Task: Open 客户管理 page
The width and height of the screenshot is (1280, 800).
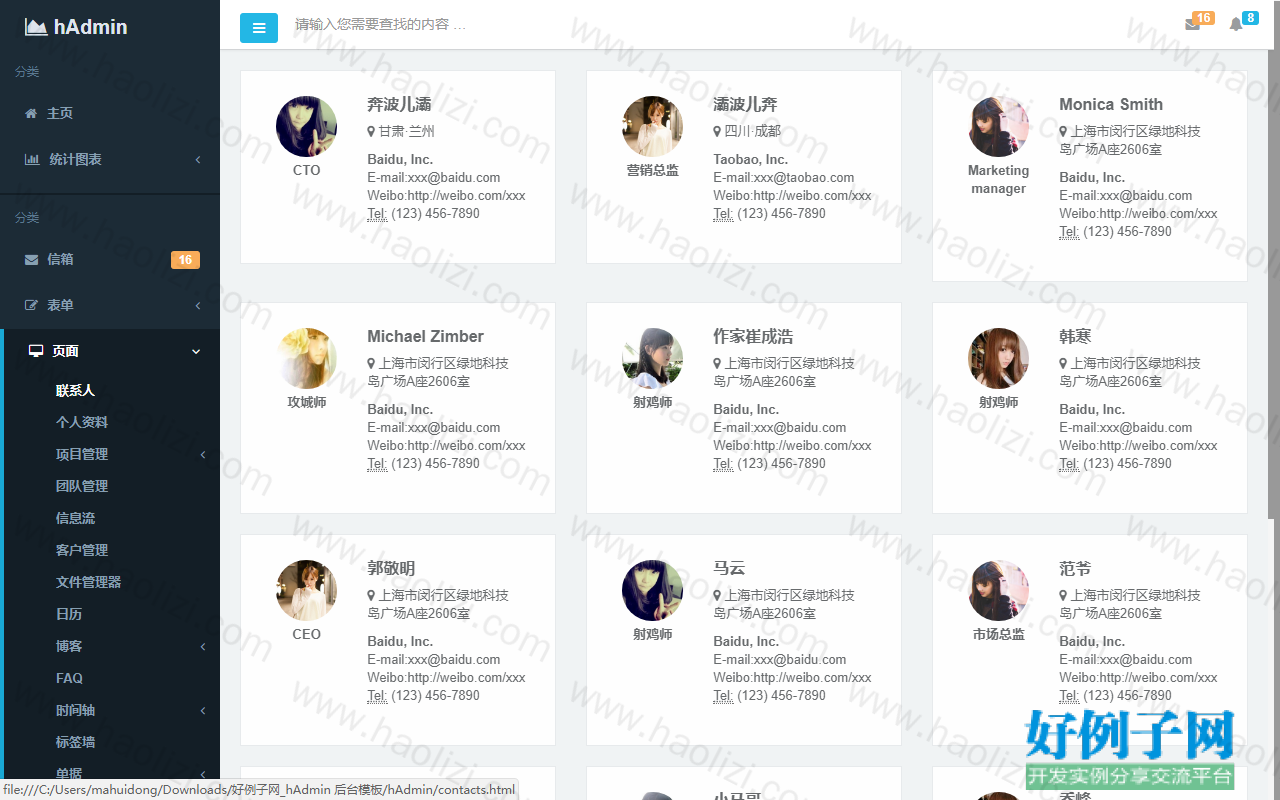Action: click(82, 551)
